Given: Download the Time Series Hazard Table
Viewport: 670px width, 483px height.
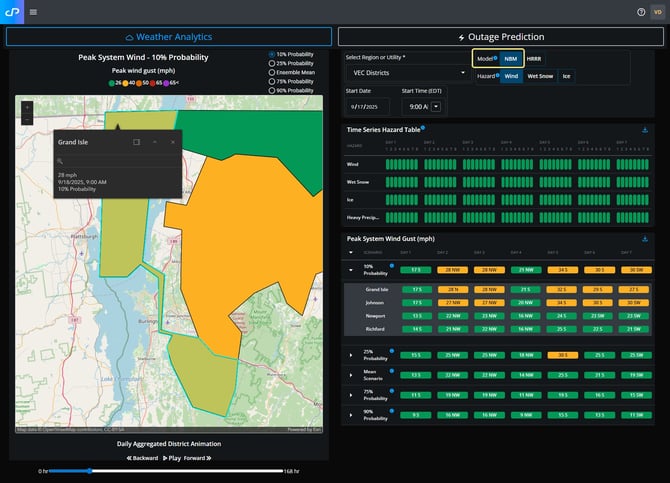Looking at the screenshot, I should pyautogui.click(x=645, y=130).
